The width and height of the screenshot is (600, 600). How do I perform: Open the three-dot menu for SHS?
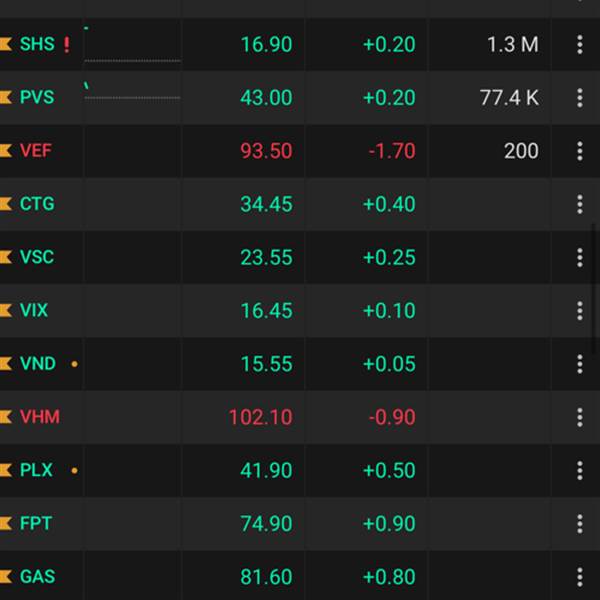pos(579,44)
